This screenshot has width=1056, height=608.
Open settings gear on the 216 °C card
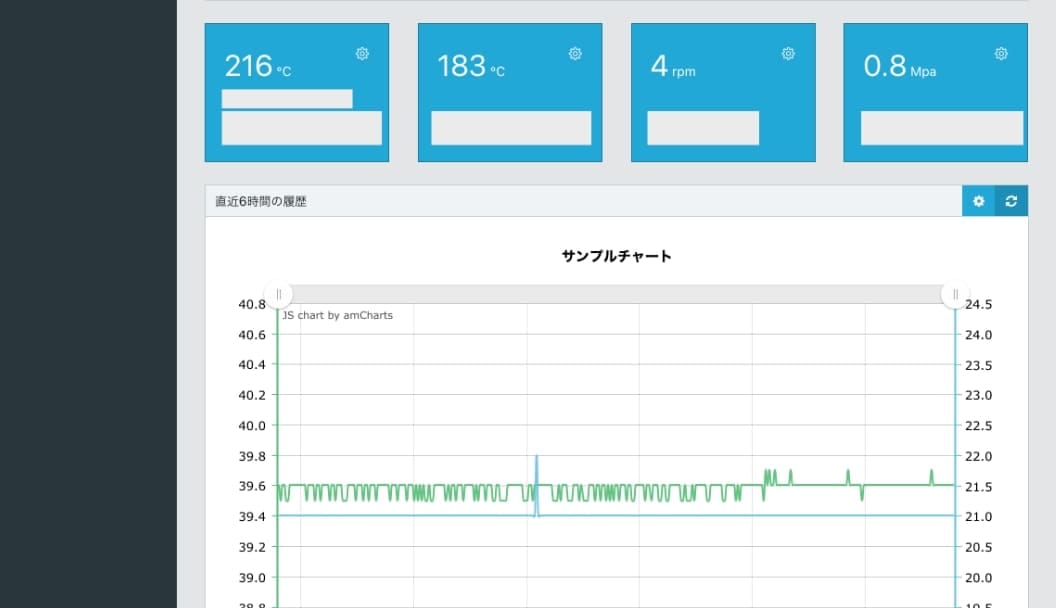pyautogui.click(x=362, y=53)
